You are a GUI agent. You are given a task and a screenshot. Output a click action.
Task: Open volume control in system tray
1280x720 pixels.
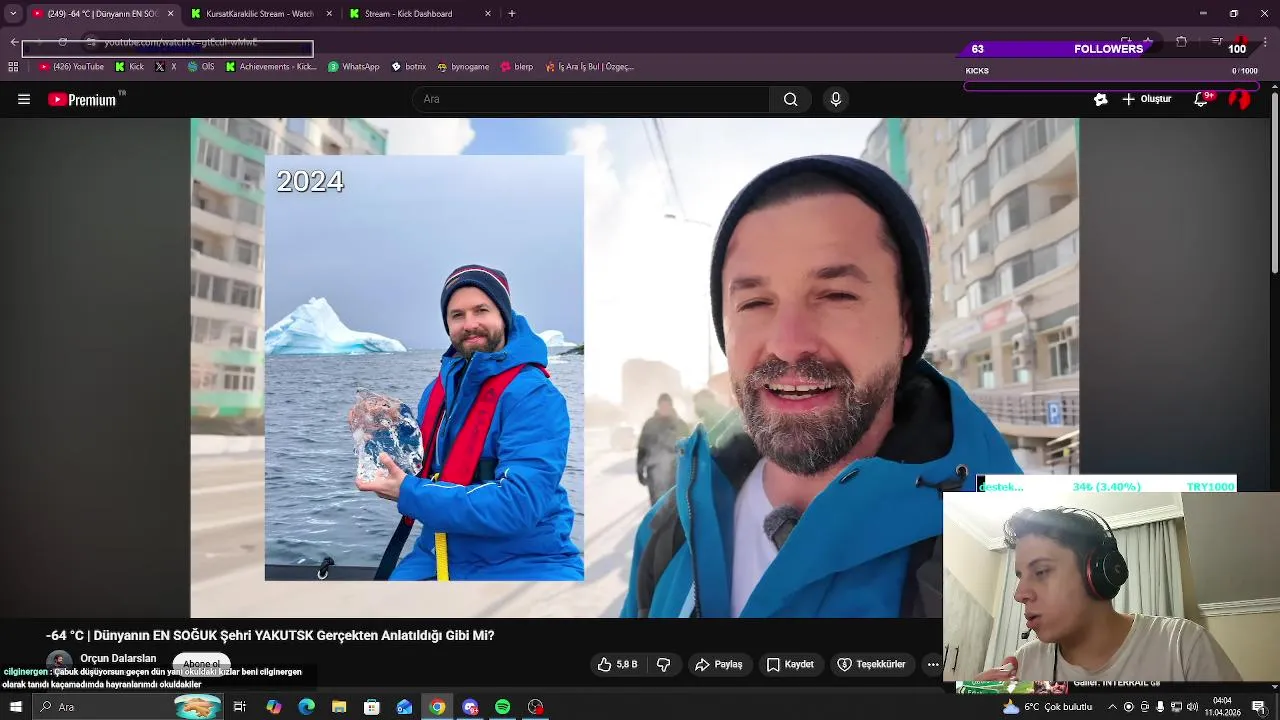click(x=1192, y=707)
